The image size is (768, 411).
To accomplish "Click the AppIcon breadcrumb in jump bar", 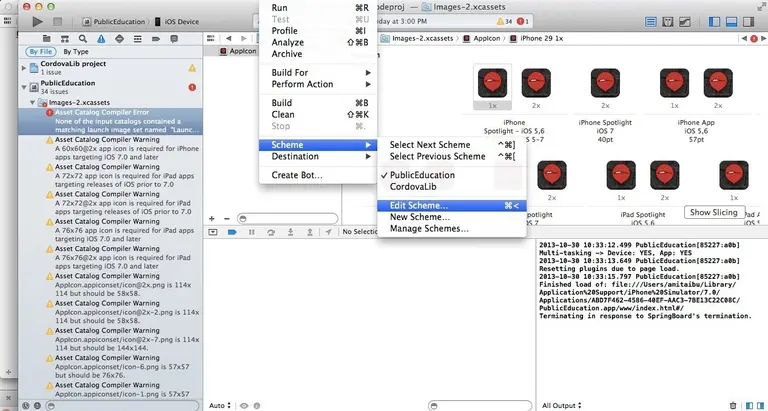I will [x=481, y=38].
